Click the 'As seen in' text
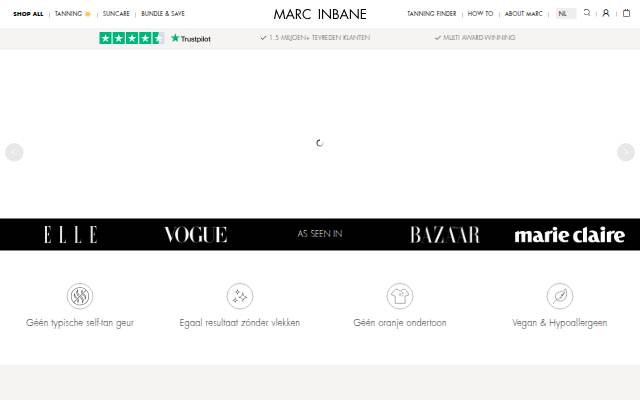640x400 pixels. click(x=320, y=234)
